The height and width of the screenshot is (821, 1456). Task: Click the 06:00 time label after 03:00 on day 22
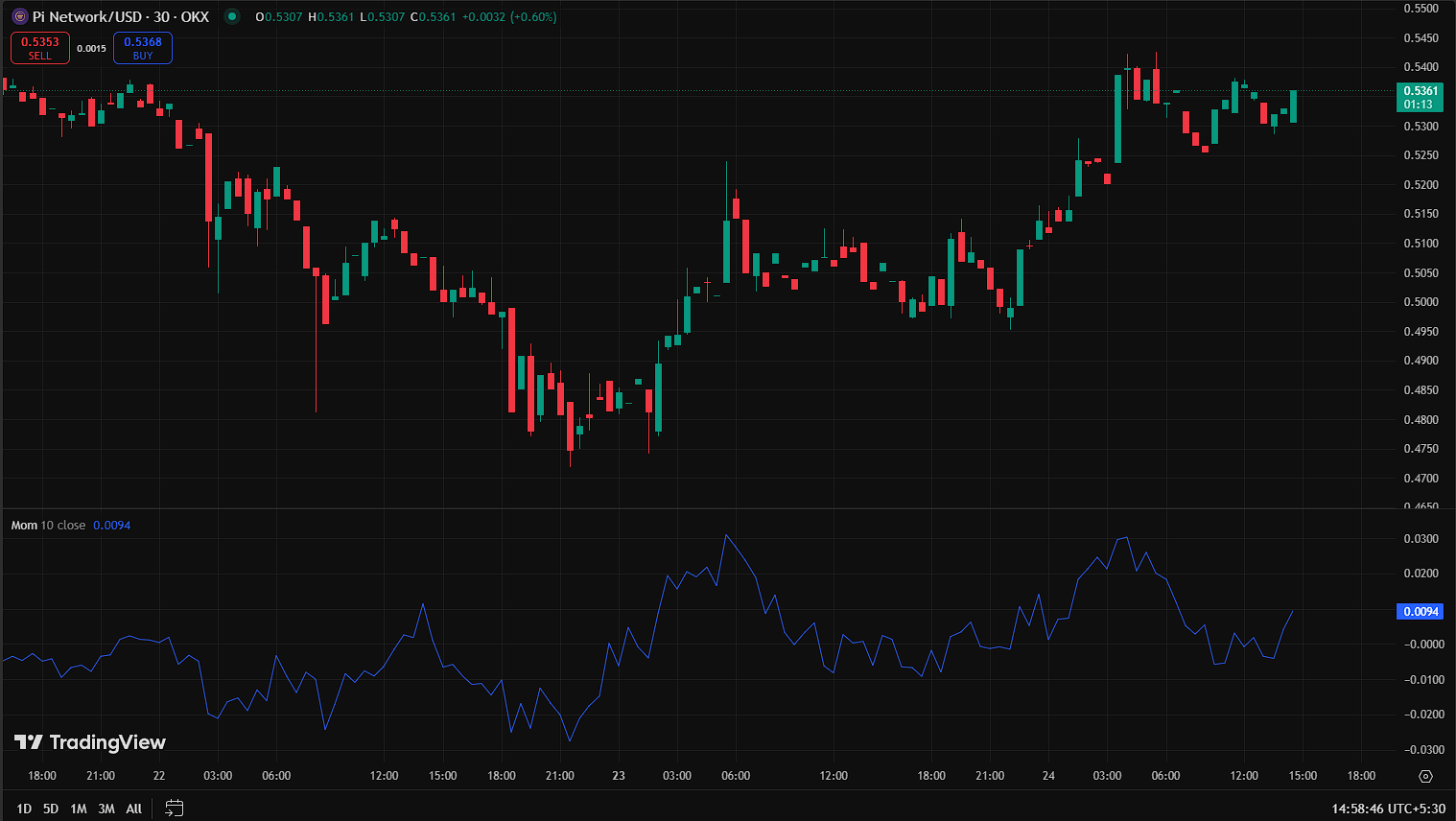[x=276, y=776]
